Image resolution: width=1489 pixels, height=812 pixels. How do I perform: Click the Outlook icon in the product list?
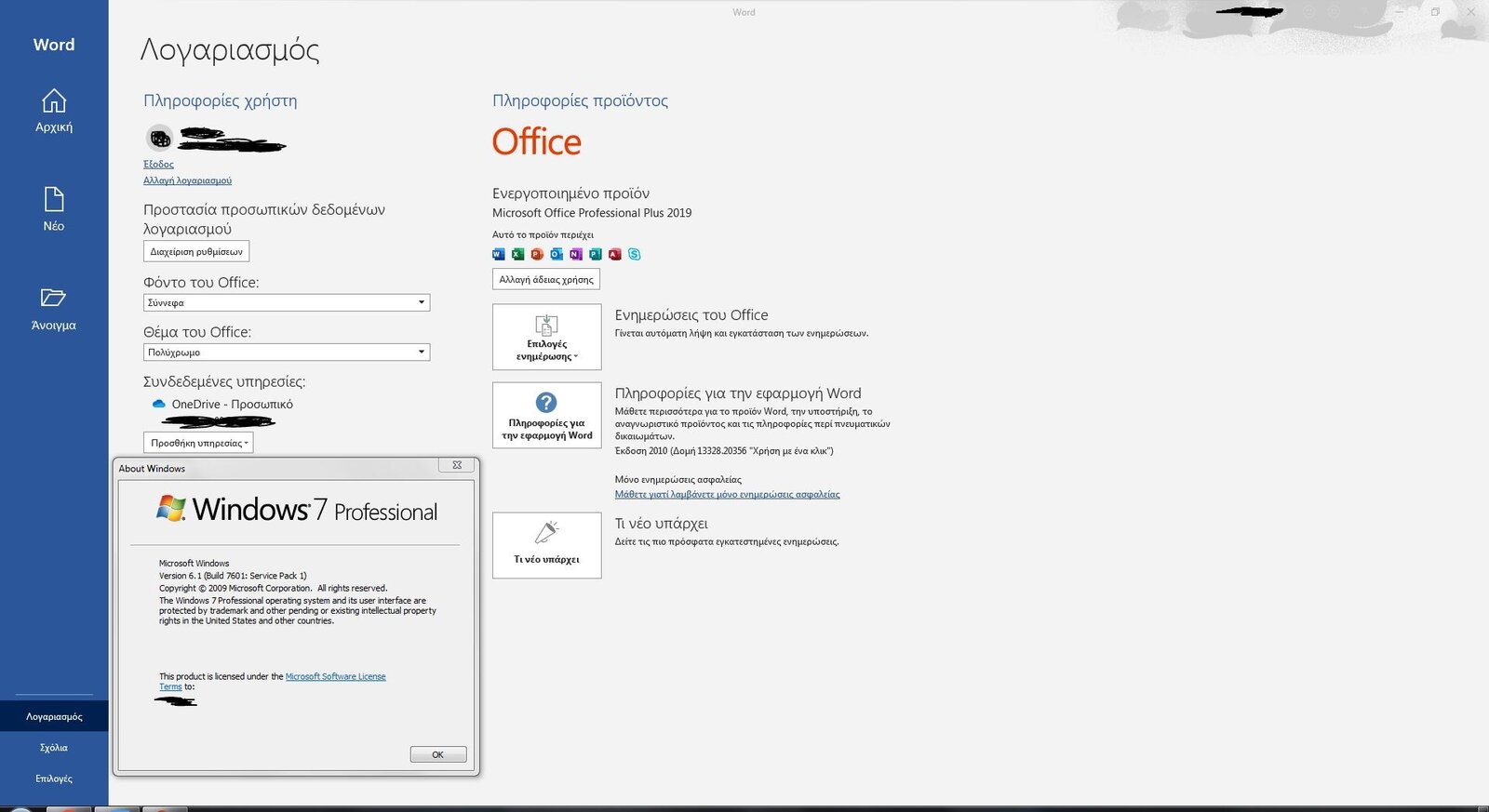(557, 254)
